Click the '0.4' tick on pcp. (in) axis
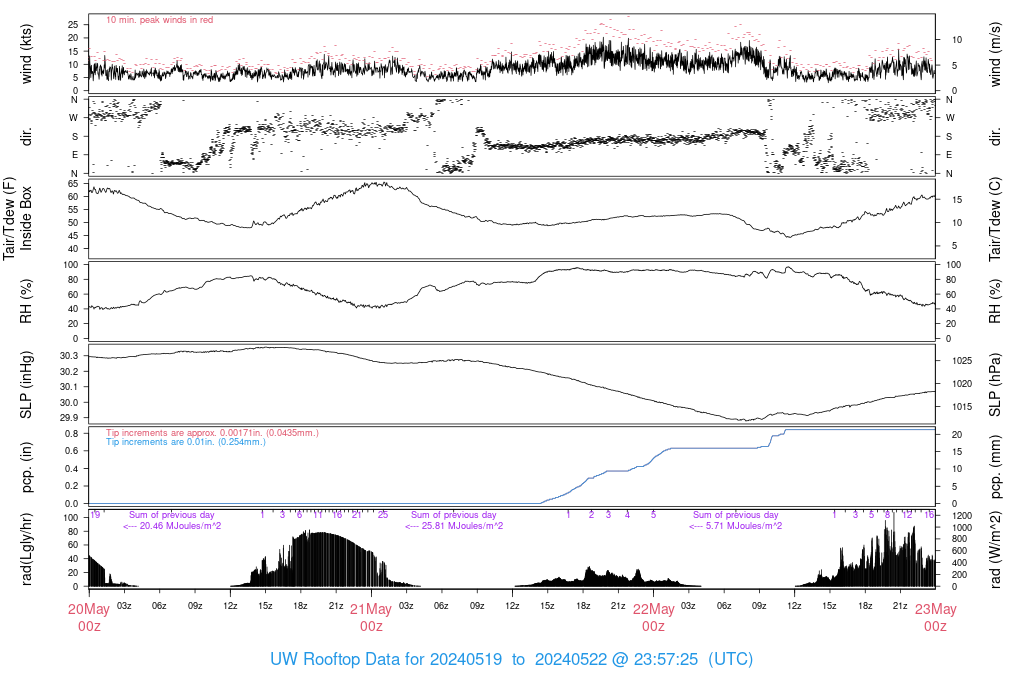 coord(71,469)
